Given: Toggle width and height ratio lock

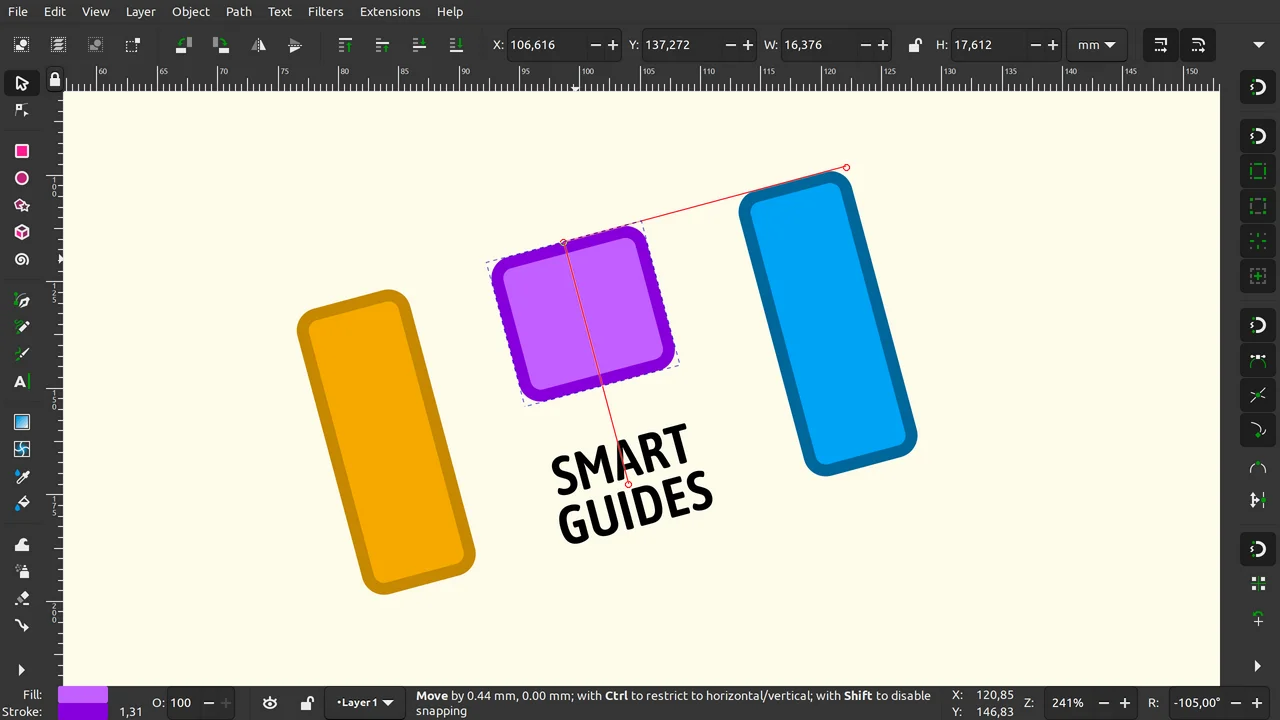Looking at the screenshot, I should click(x=914, y=45).
